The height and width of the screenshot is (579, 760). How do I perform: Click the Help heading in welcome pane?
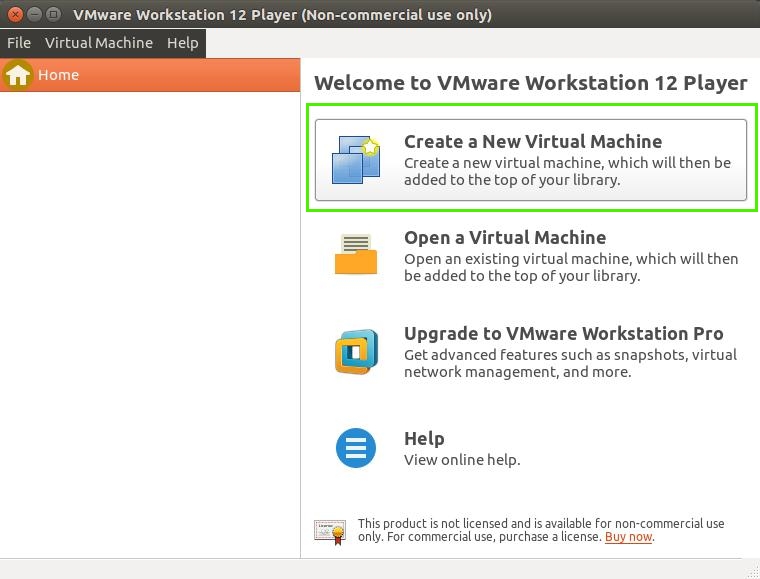pos(424,438)
